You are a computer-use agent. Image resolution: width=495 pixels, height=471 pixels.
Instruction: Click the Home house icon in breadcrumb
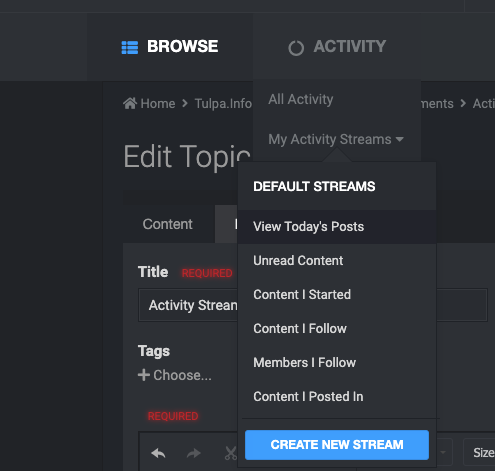(x=130, y=103)
